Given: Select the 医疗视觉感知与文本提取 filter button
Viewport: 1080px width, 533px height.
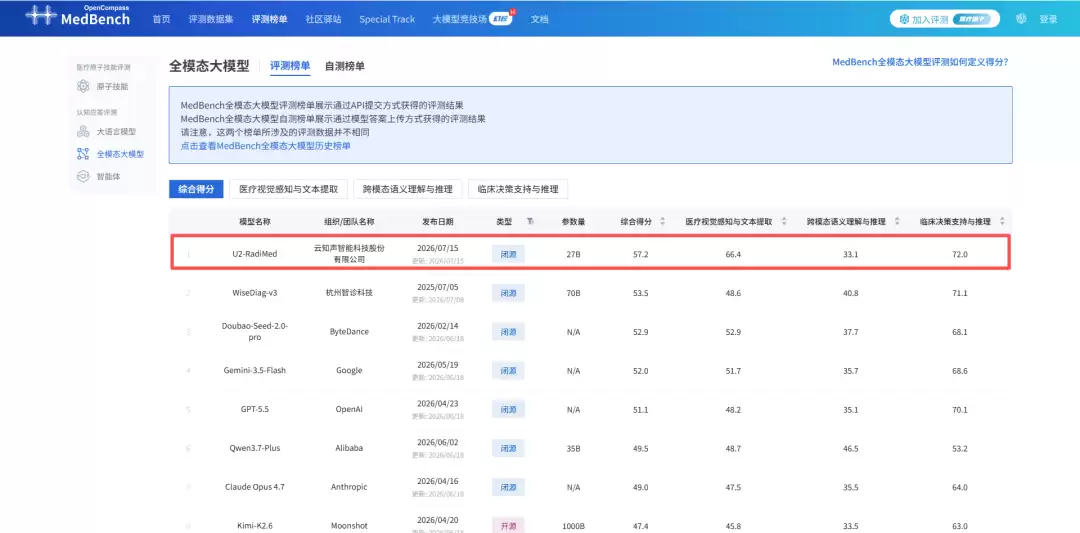Looking at the screenshot, I should tap(289, 189).
